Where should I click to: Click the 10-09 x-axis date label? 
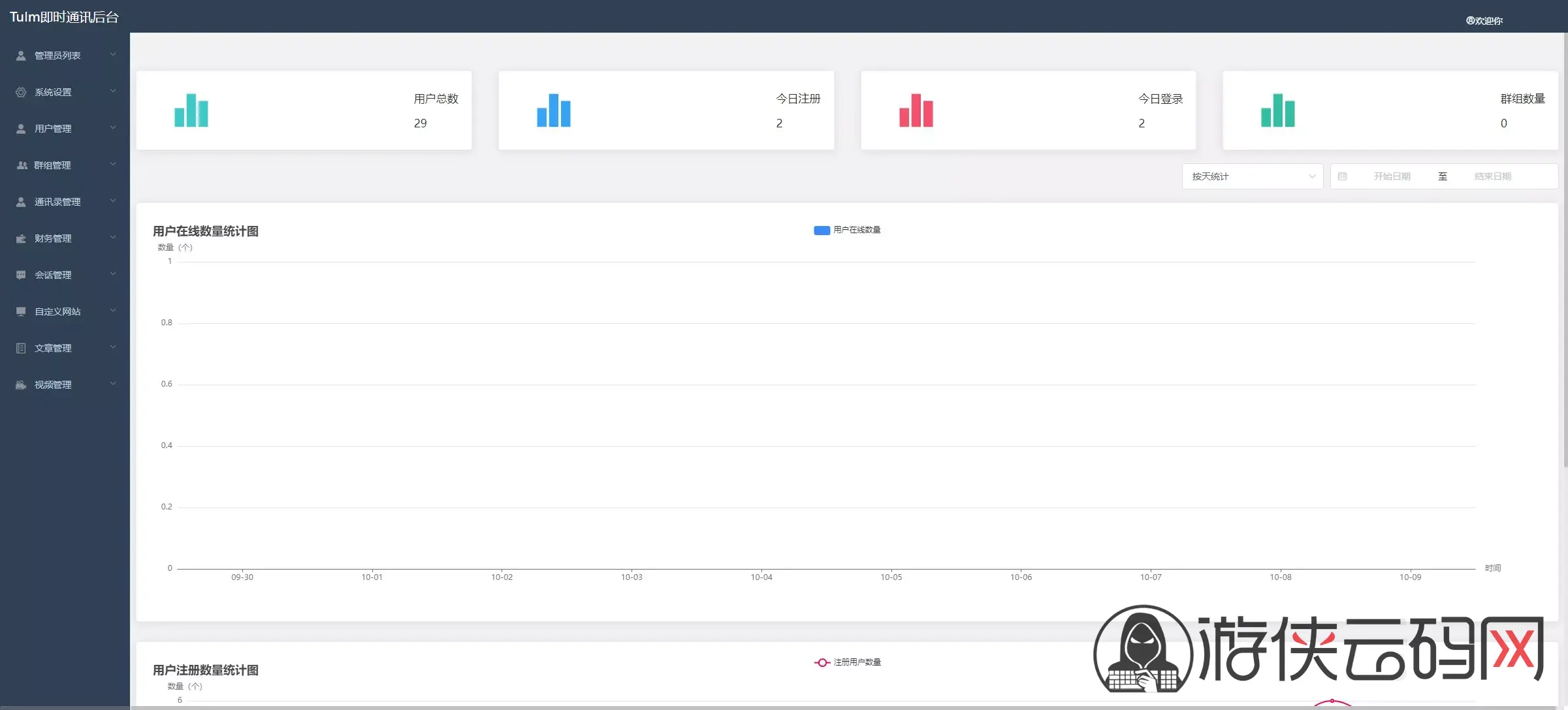1411,577
